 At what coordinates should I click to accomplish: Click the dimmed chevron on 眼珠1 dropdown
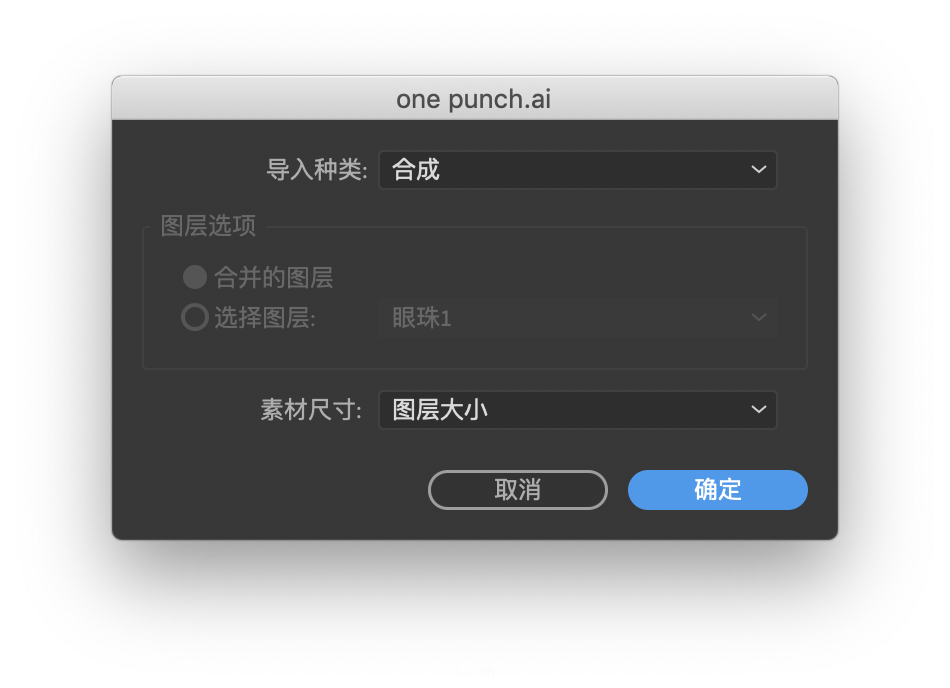759,317
